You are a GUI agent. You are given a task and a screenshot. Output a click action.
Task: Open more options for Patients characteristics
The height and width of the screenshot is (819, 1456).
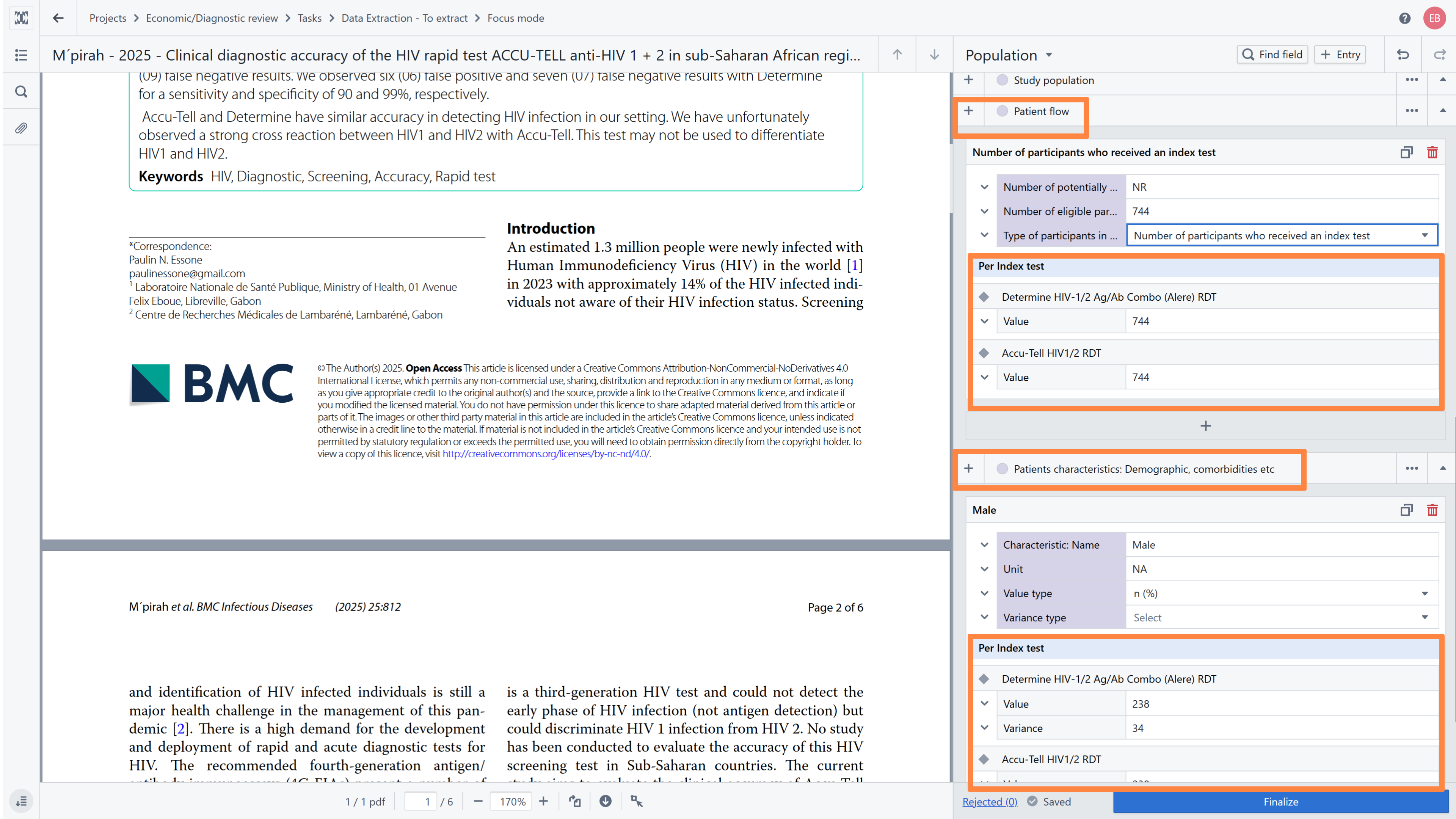pos(1412,468)
